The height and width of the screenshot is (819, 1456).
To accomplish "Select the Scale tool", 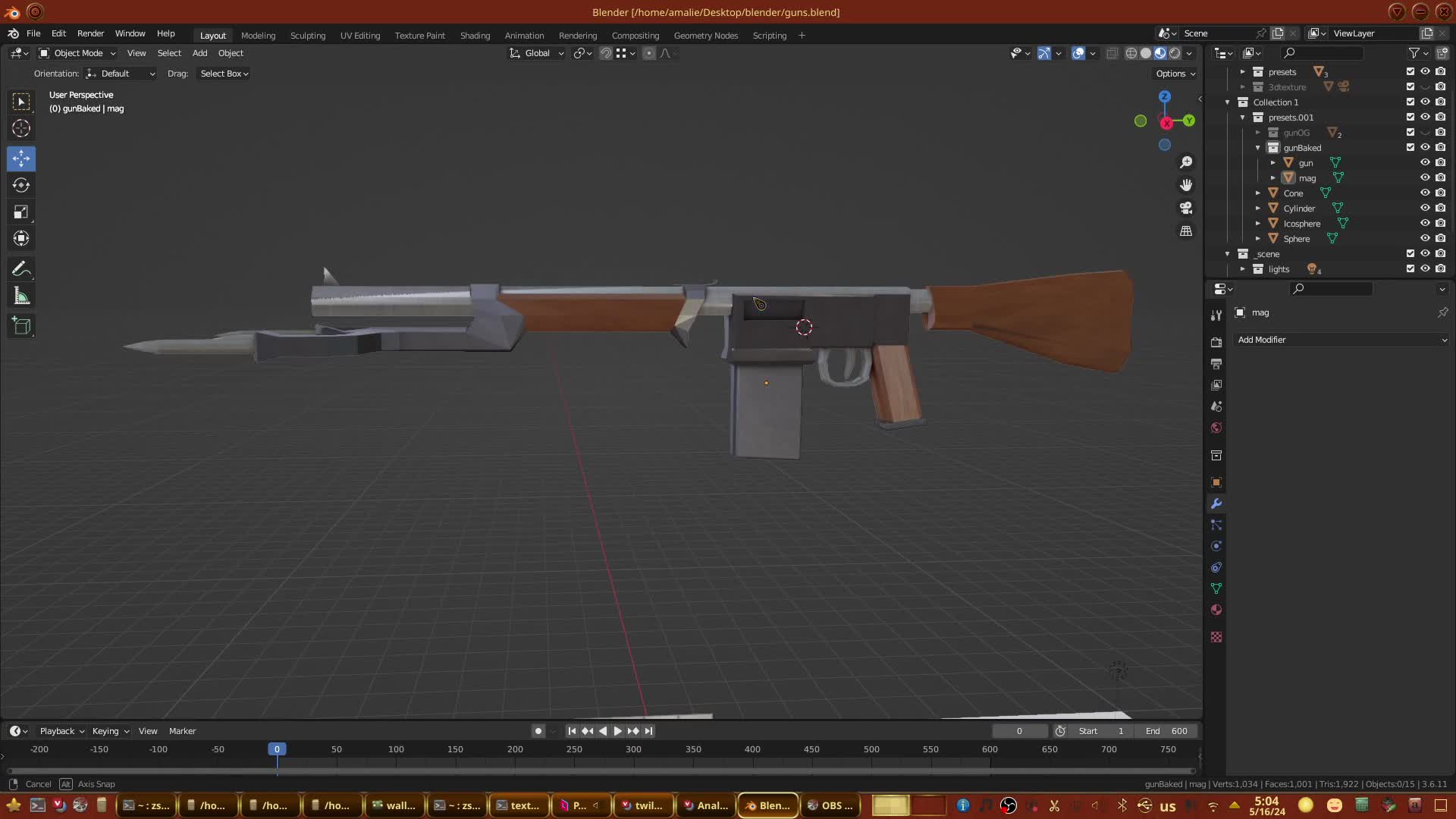I will (21, 212).
